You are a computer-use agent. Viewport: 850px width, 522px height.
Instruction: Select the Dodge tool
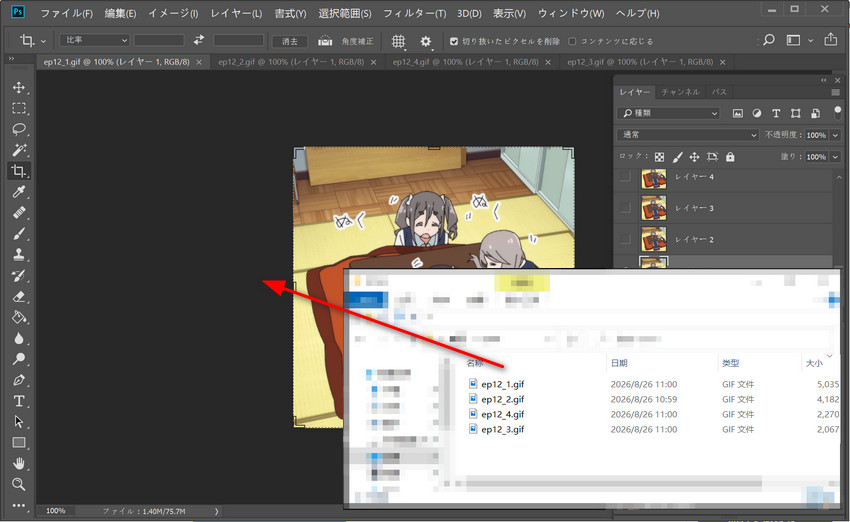(19, 359)
